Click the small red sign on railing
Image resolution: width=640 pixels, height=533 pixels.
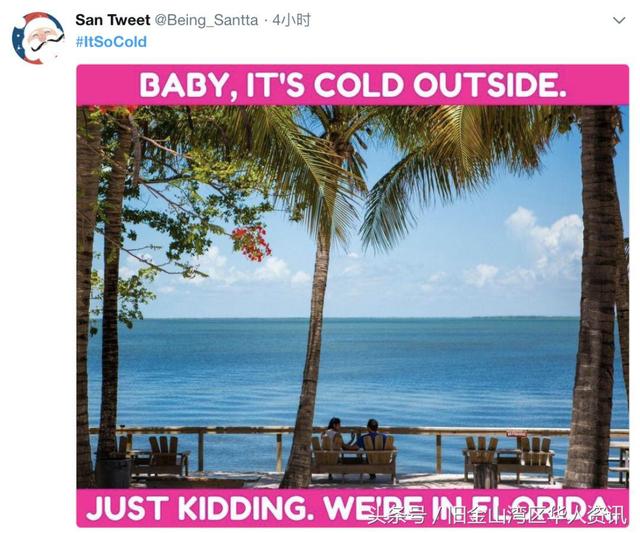(517, 433)
